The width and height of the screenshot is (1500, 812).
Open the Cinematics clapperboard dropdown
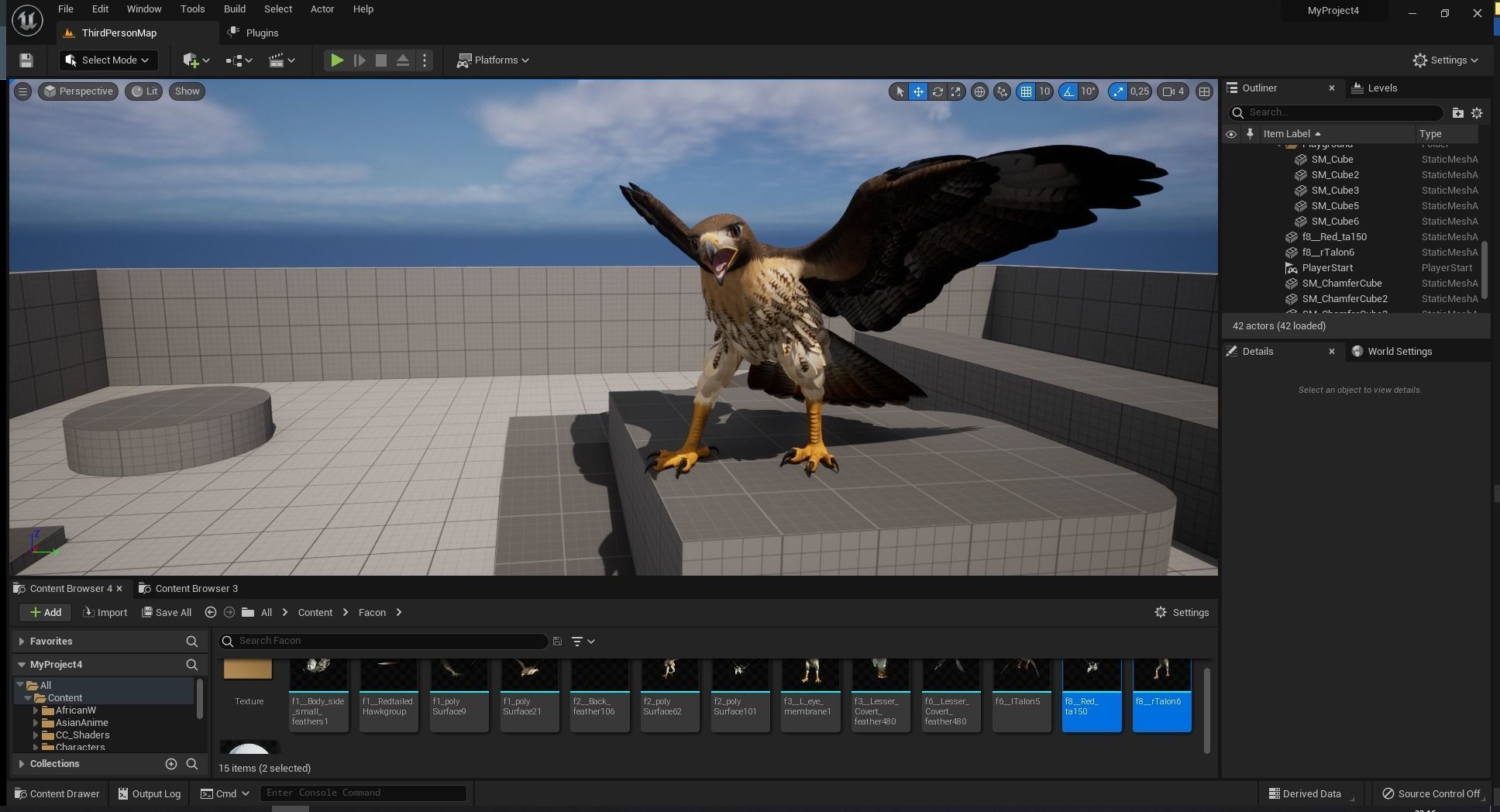click(281, 60)
